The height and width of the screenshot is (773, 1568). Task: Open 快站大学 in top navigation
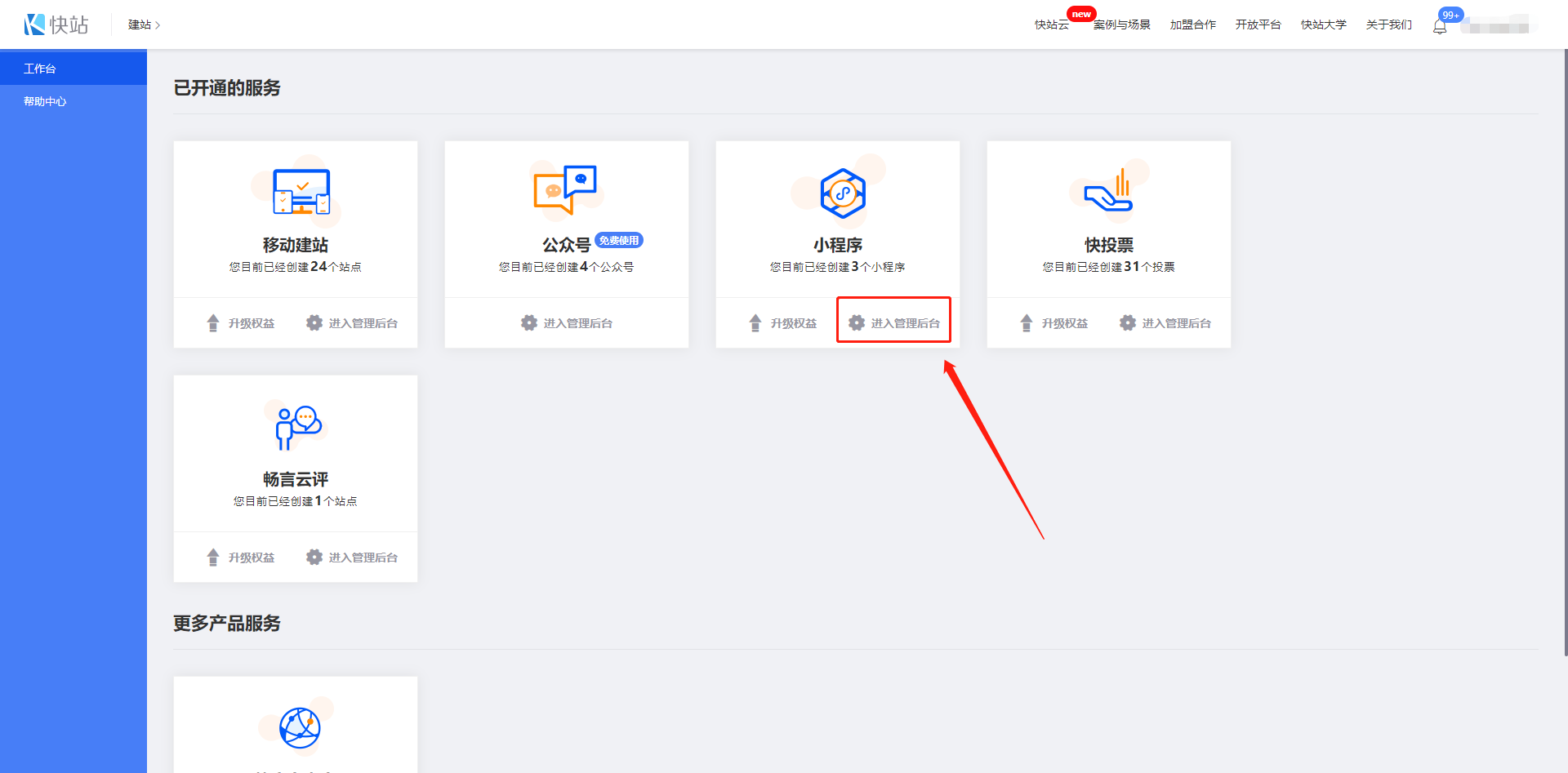pos(1323,24)
